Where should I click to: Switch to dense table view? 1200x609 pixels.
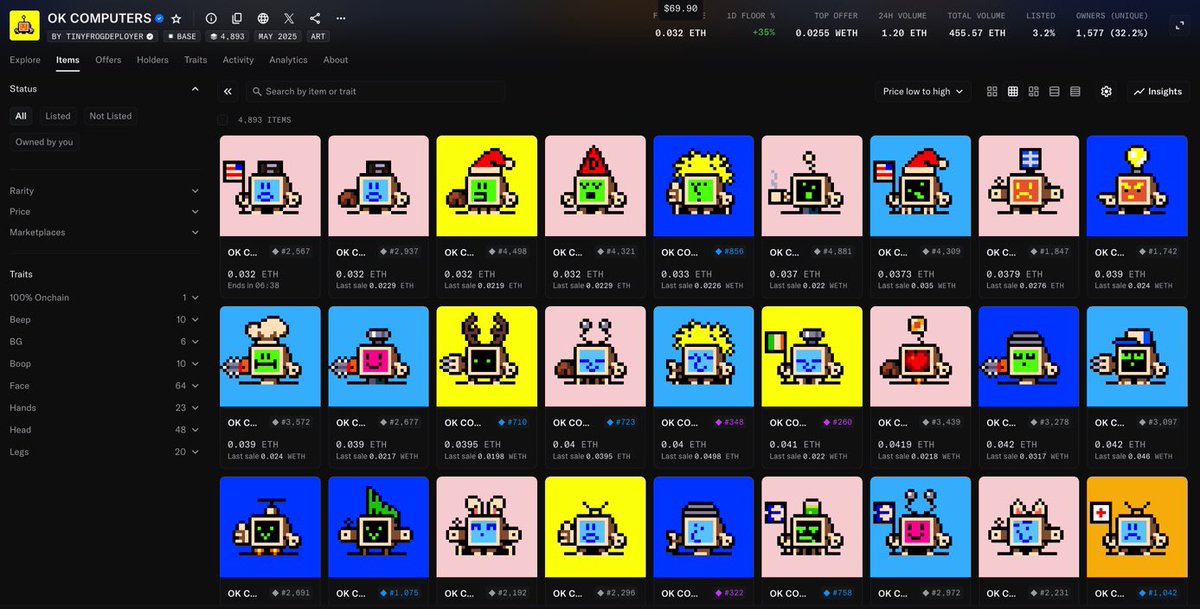click(x=1075, y=91)
